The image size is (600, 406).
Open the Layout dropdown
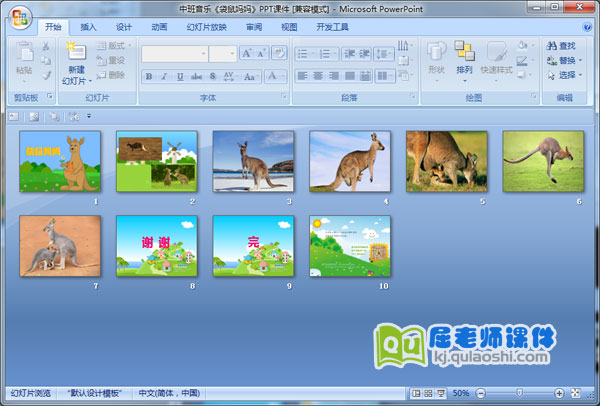coord(113,46)
